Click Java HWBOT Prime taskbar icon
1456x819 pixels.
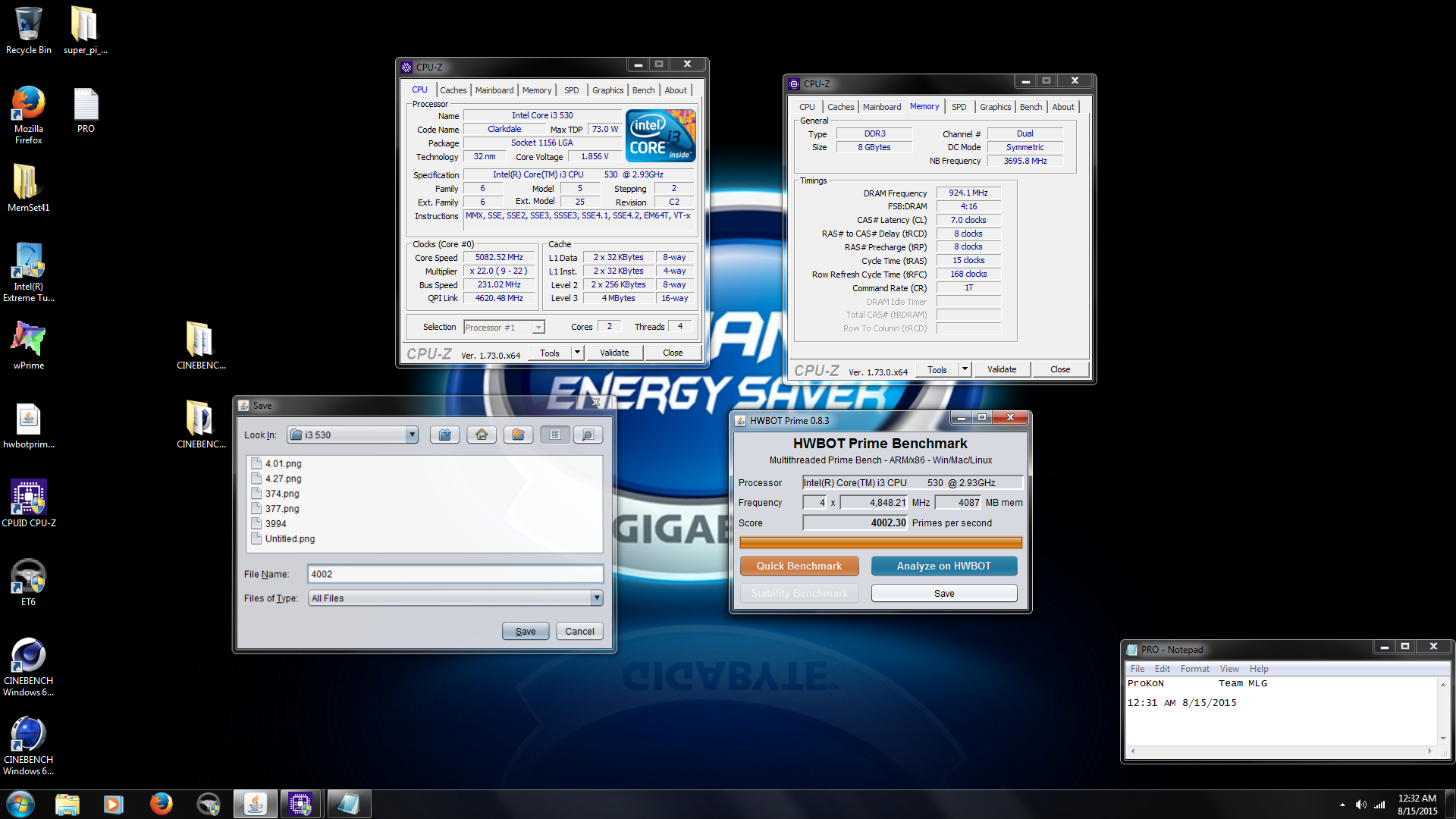click(x=256, y=804)
